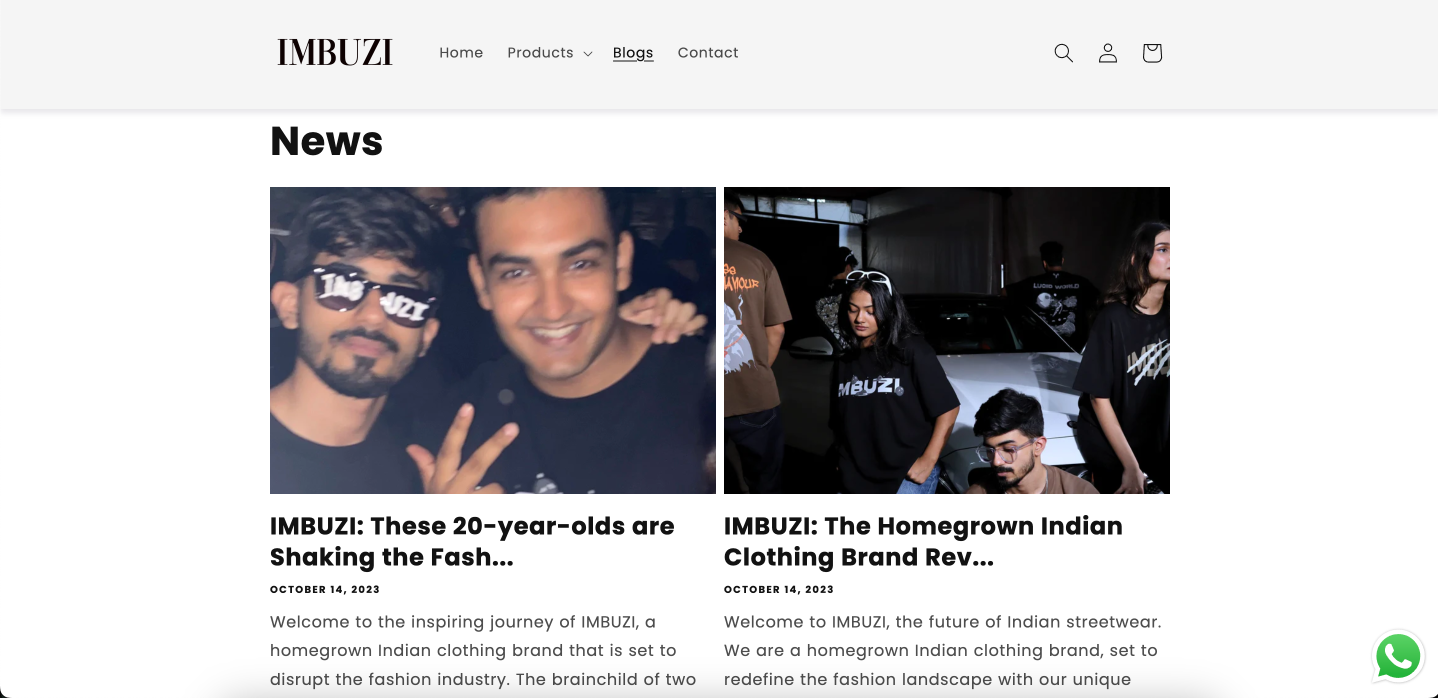This screenshot has height=698, width=1438.
Task: Open the shopping cart icon
Action: point(1152,53)
